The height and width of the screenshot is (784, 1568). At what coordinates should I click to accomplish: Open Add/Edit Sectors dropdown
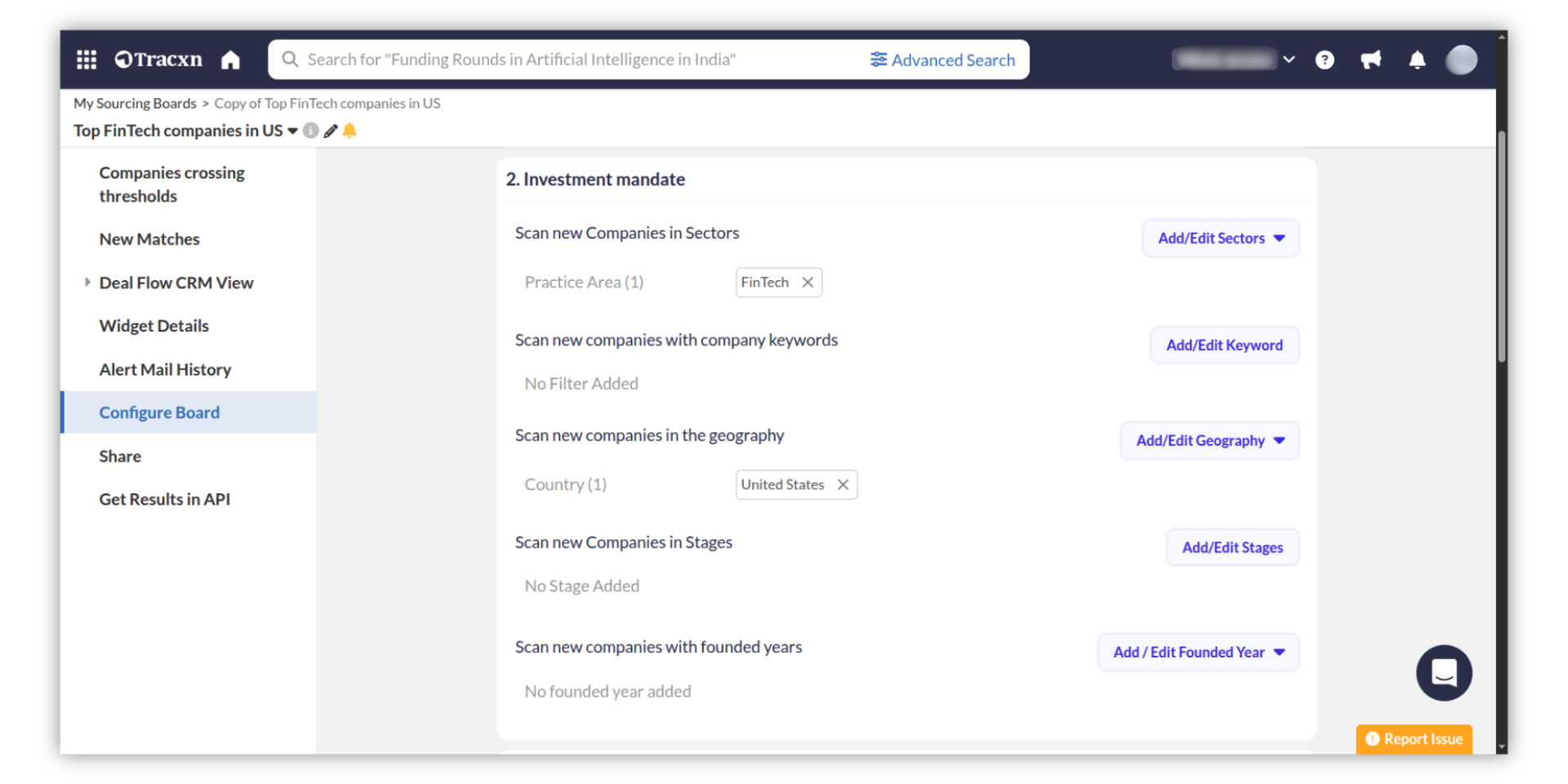point(1220,238)
